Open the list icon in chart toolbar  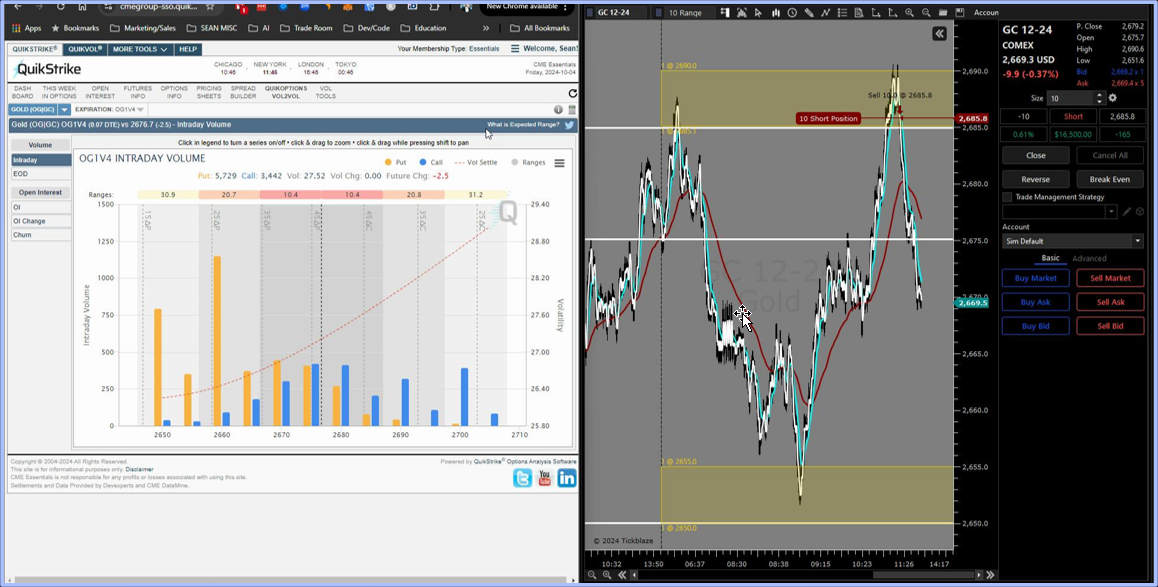click(x=842, y=13)
